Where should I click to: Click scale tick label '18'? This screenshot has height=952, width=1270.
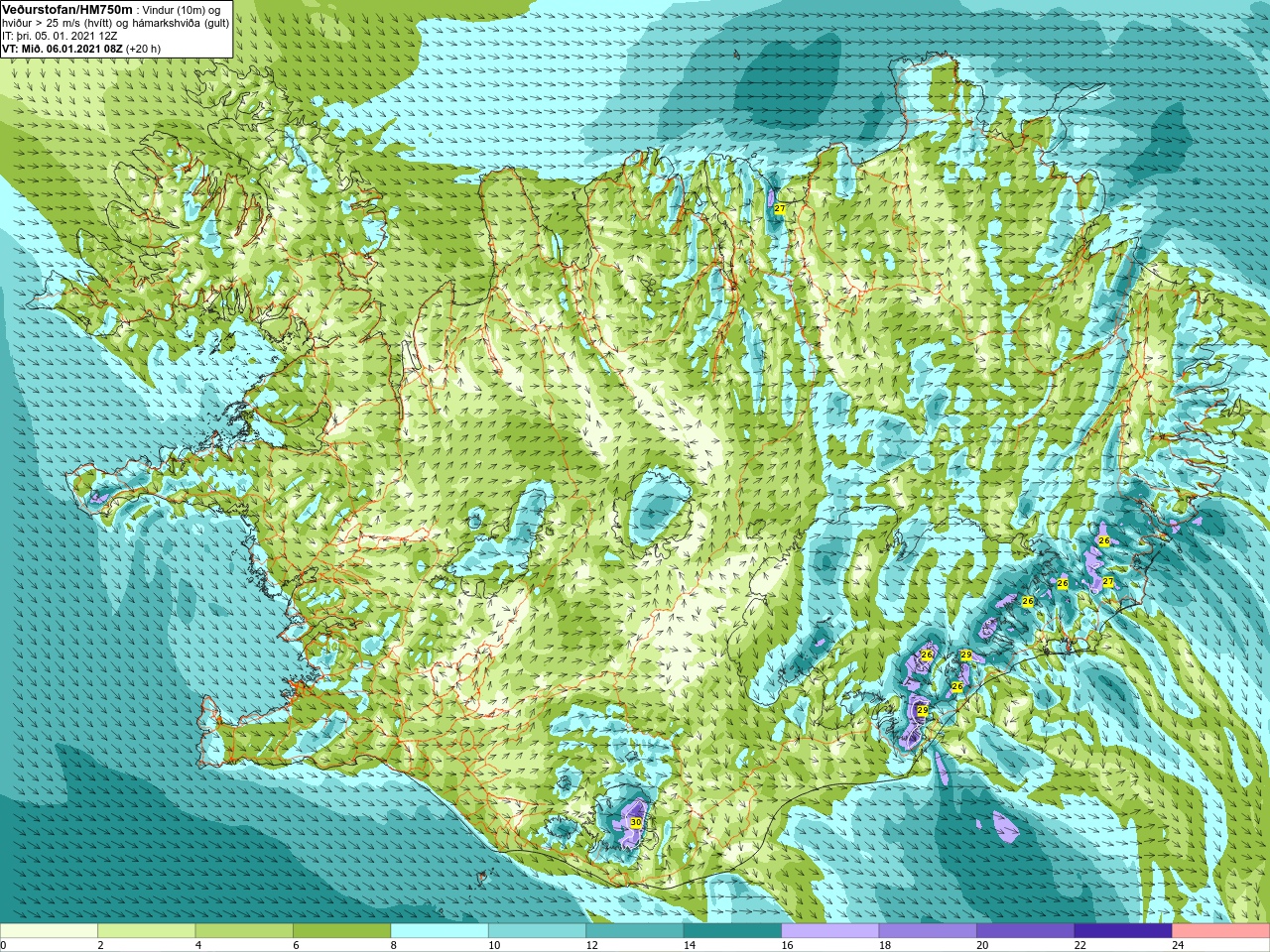click(885, 945)
